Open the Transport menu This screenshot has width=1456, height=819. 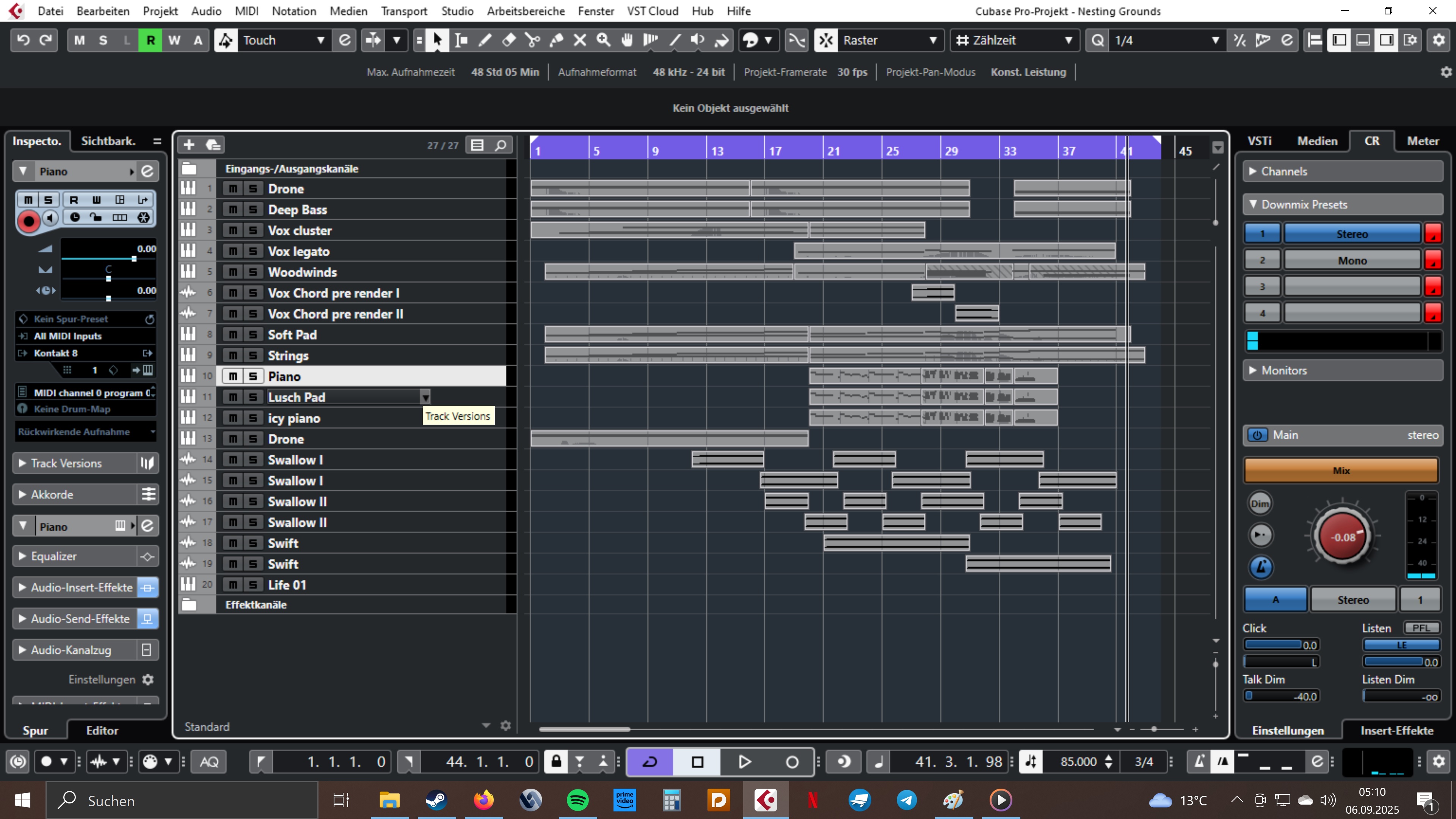click(403, 11)
